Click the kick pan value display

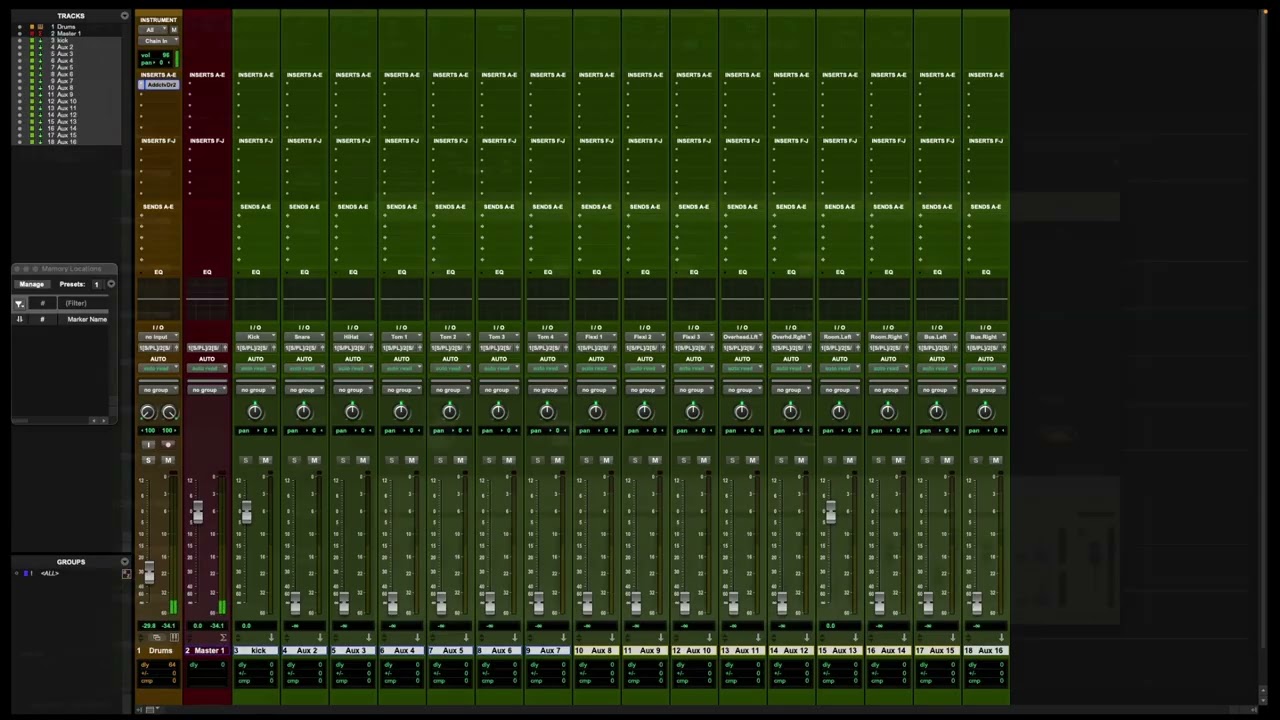point(255,431)
